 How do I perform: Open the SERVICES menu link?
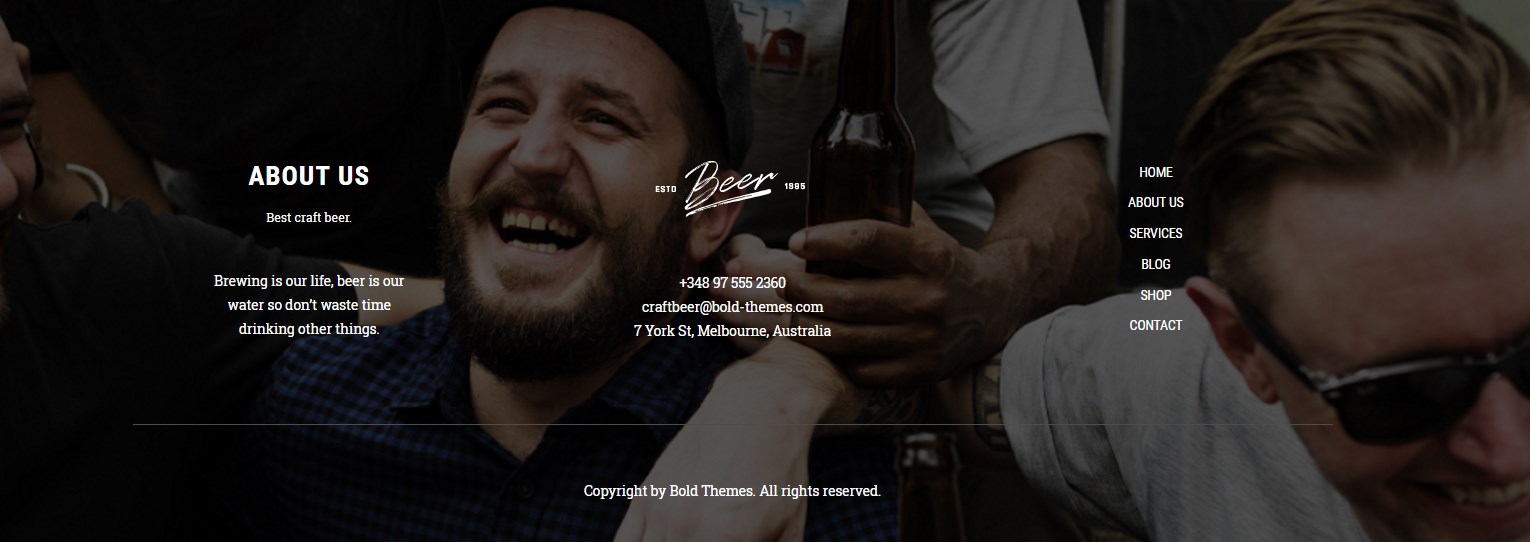(1155, 233)
